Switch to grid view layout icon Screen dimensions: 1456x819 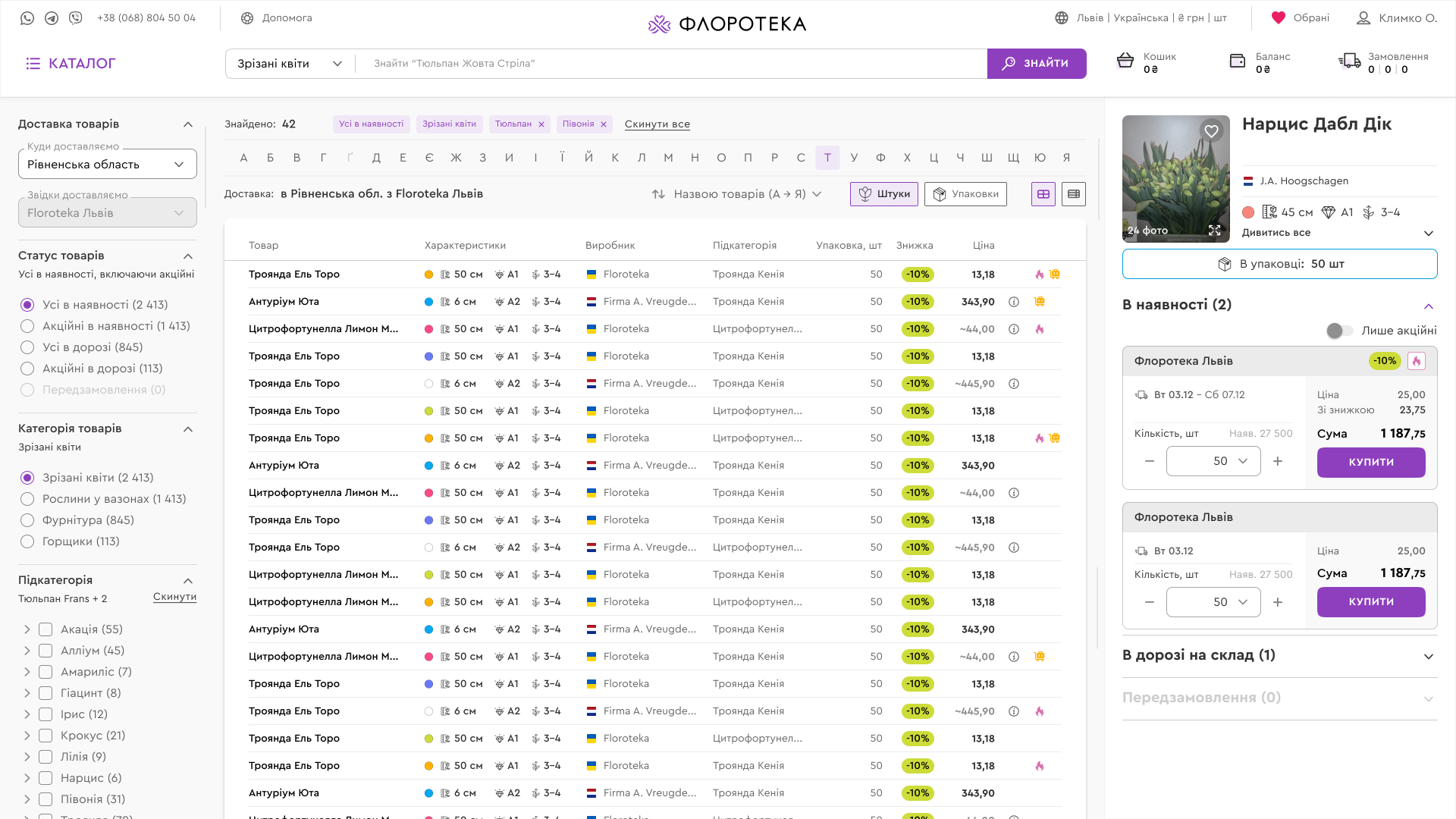[1043, 194]
